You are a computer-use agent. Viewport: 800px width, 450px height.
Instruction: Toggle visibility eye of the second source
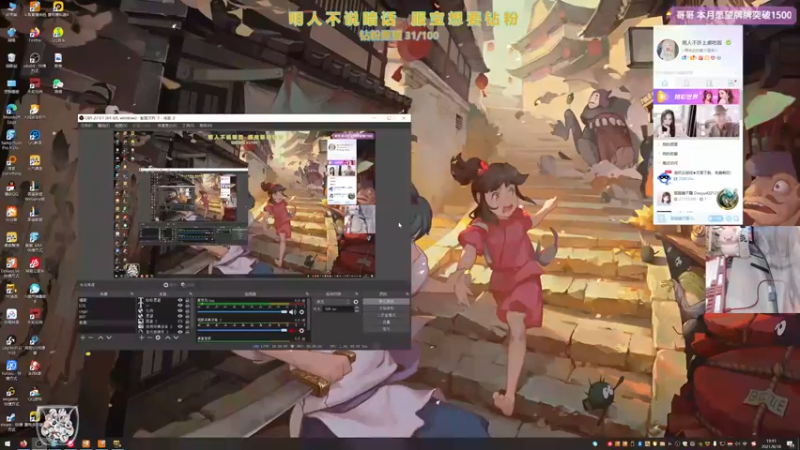[x=180, y=305]
